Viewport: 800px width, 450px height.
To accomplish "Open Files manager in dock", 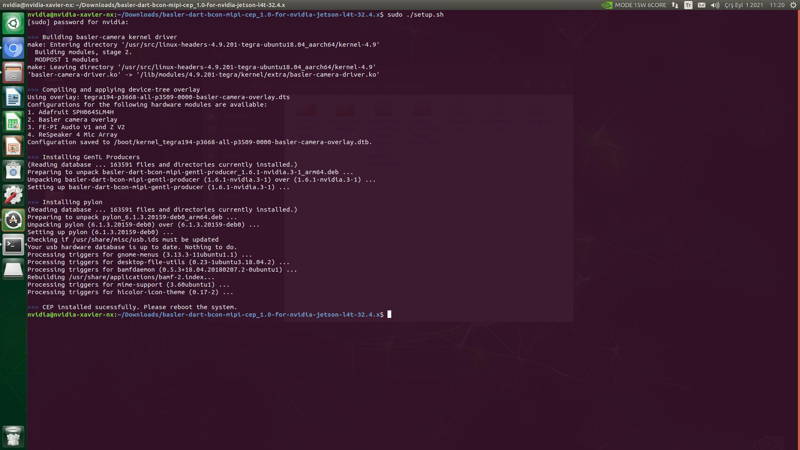I will point(13,72).
